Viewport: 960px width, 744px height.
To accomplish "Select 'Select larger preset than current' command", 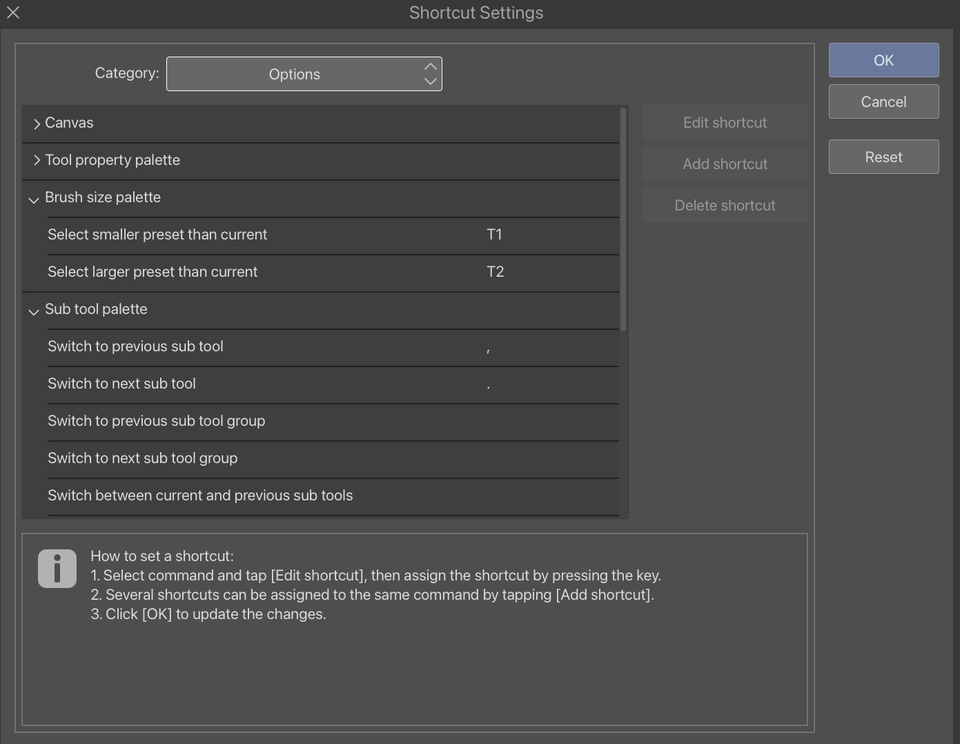I will 153,272.
